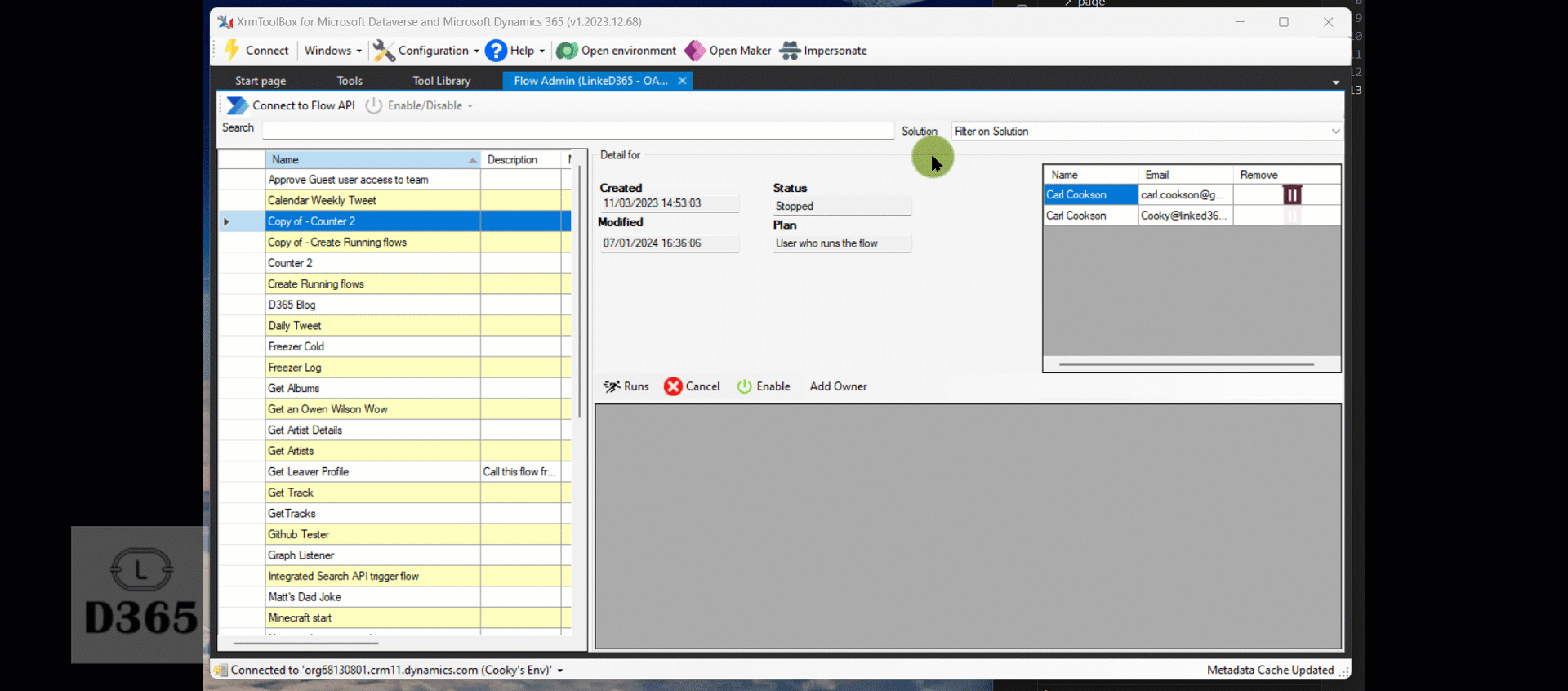This screenshot has height=691, width=1568.
Task: Select the 'Graph Listener' flow
Action: [372, 555]
